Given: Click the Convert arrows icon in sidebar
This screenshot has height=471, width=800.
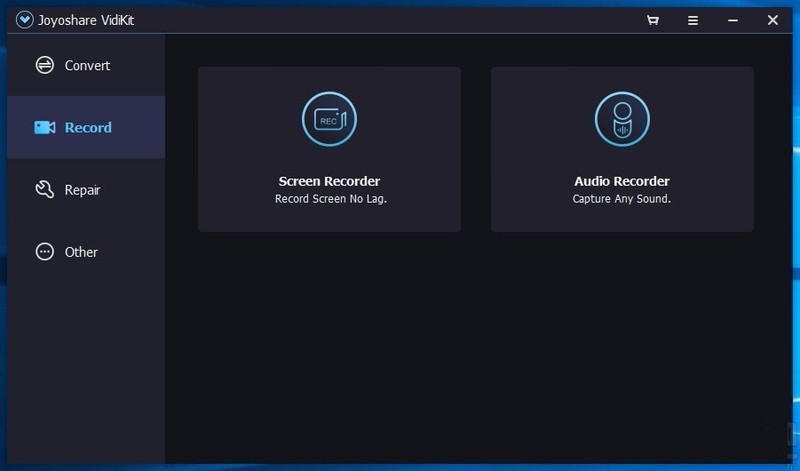Looking at the screenshot, I should point(45,65).
